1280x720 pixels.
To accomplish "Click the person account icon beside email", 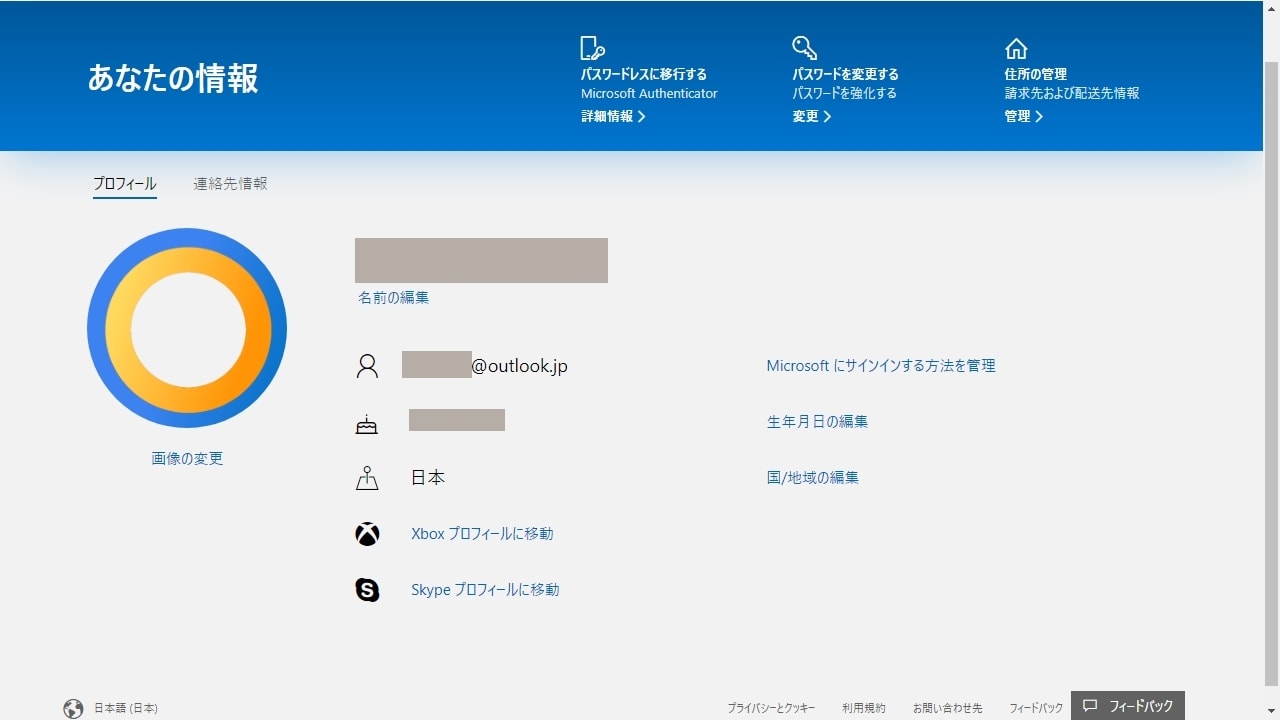I will pos(367,366).
